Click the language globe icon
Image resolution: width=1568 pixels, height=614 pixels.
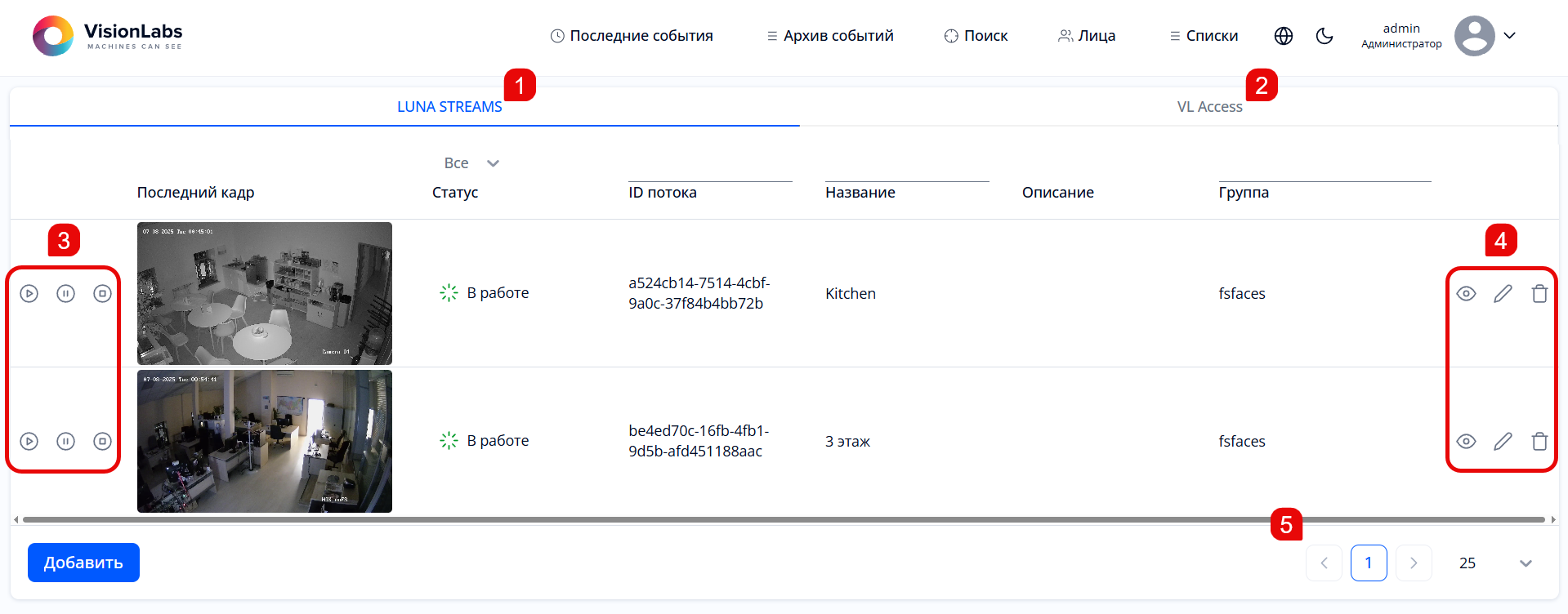pyautogui.click(x=1284, y=36)
